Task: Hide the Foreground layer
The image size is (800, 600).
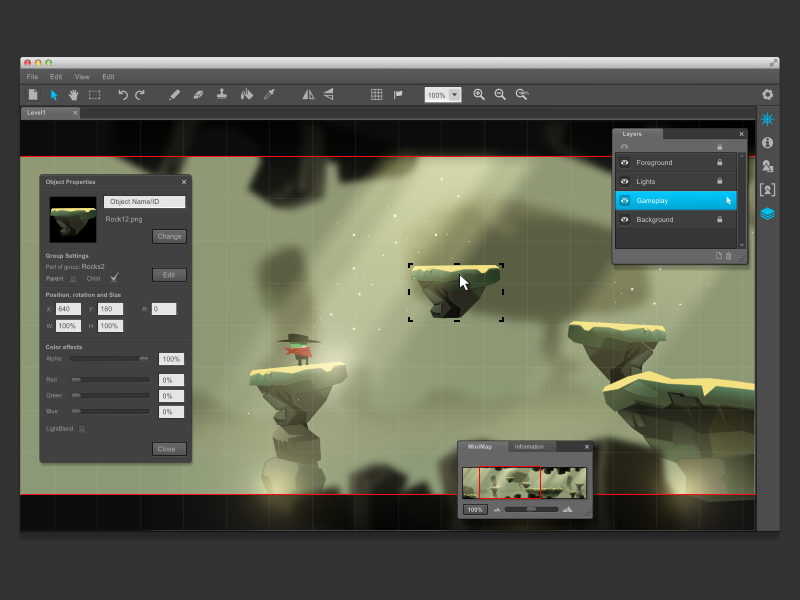Action: (x=624, y=162)
